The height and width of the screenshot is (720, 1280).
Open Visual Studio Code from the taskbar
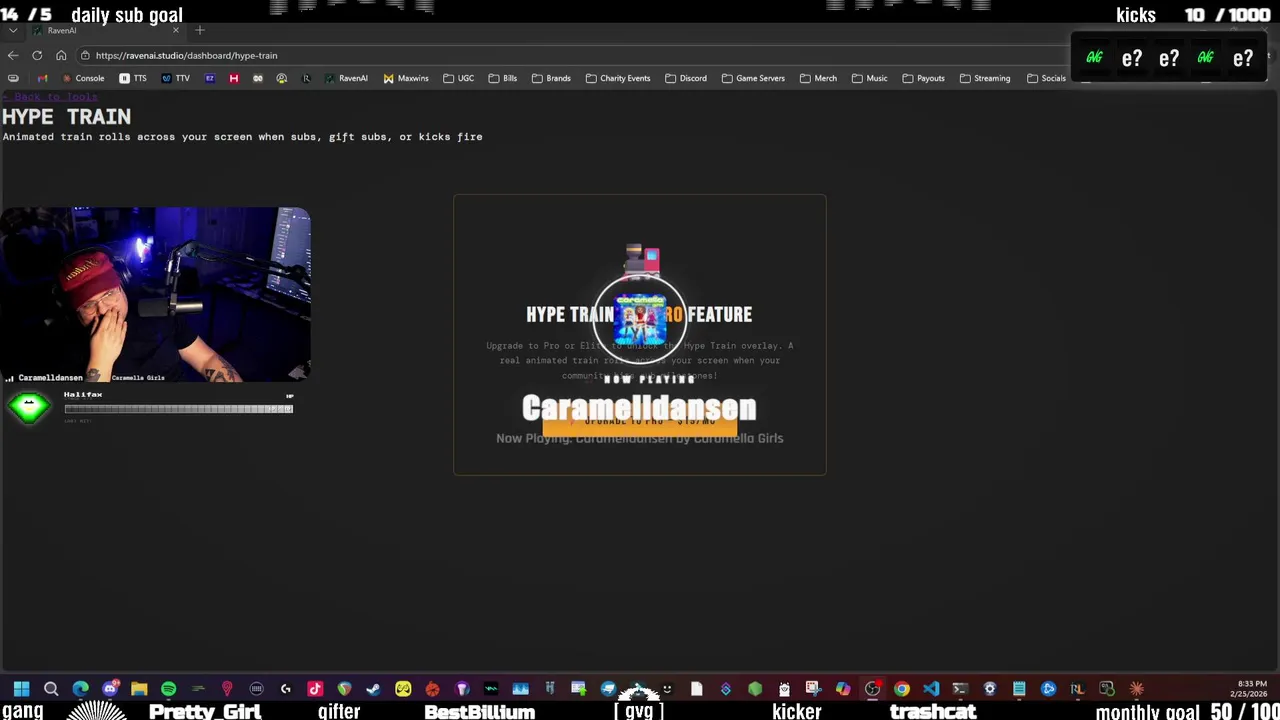(931, 688)
